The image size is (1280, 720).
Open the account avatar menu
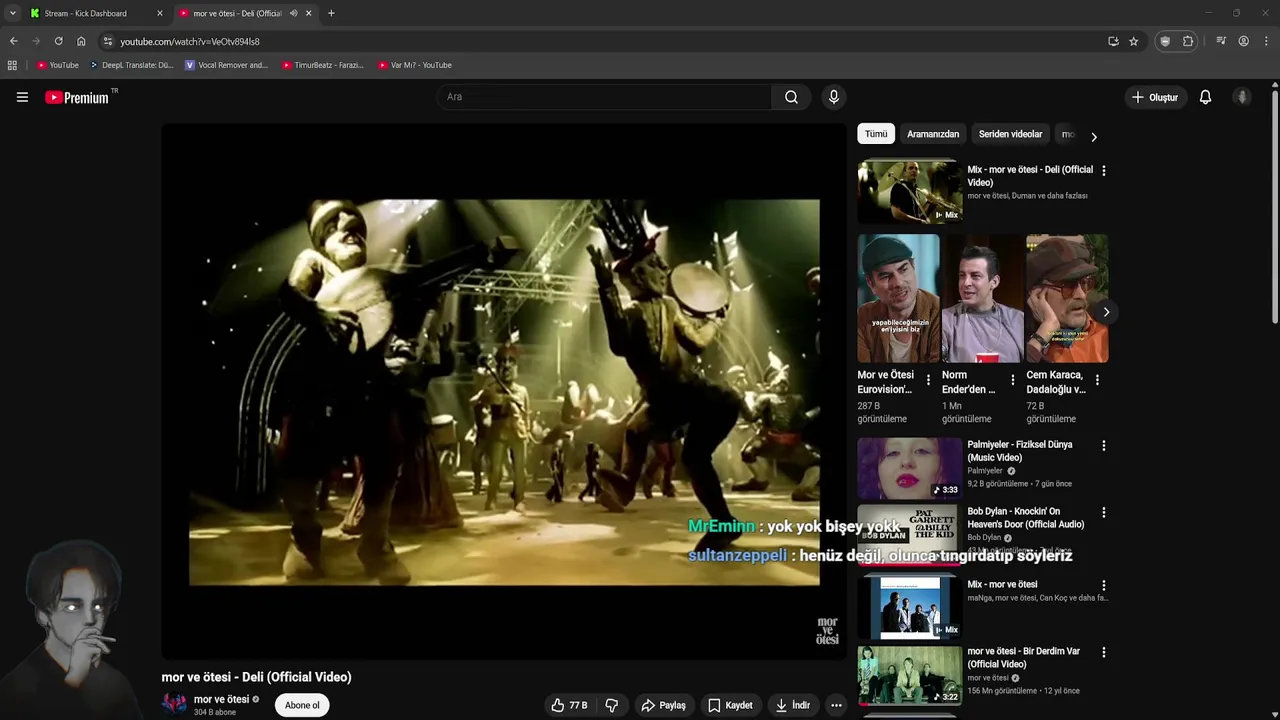[1242, 97]
